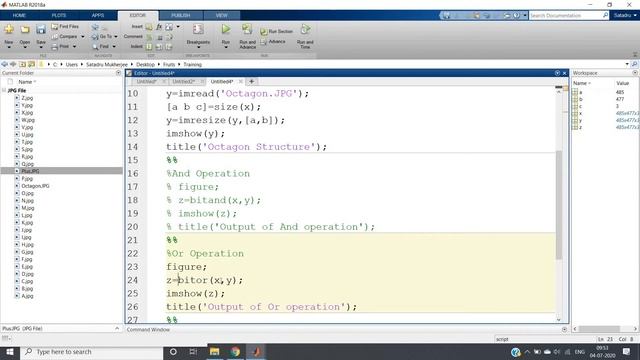Expand the Plus.JPG details panel chevron
The image size is (640, 360).
tap(117, 328)
